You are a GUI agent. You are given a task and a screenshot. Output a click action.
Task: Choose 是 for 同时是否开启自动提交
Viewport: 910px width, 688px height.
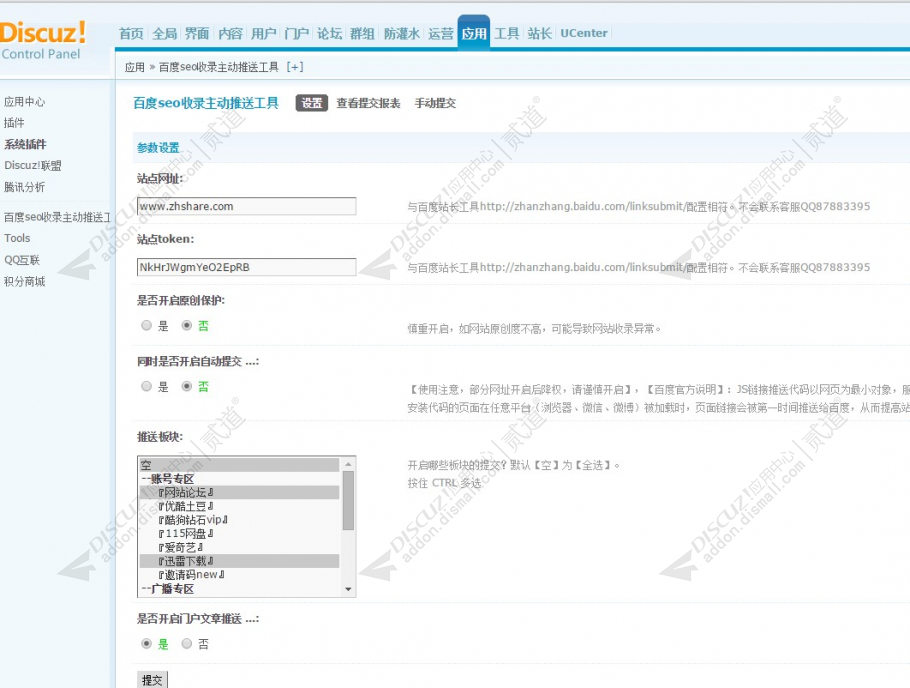[x=147, y=387]
